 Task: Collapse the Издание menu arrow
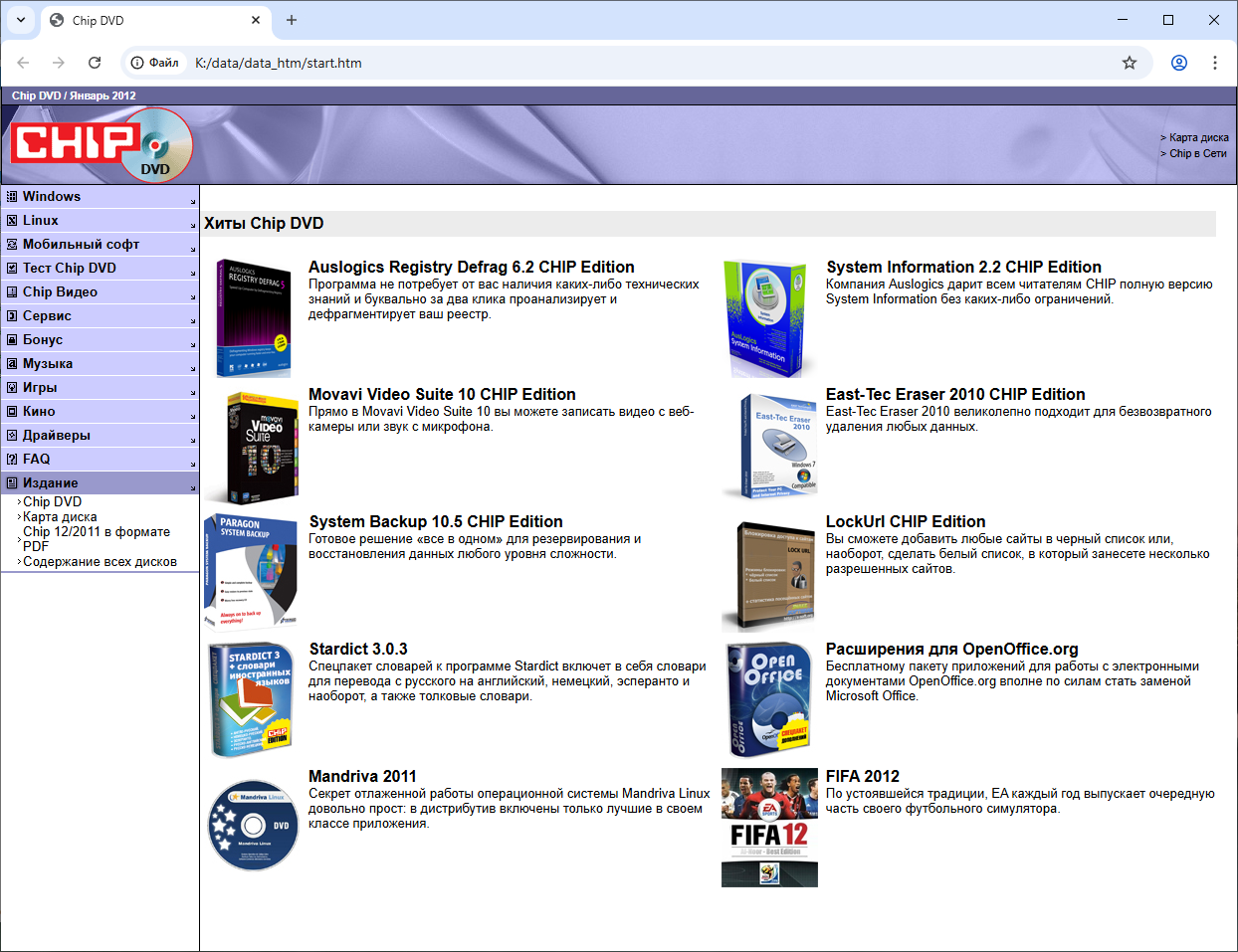[x=193, y=488]
